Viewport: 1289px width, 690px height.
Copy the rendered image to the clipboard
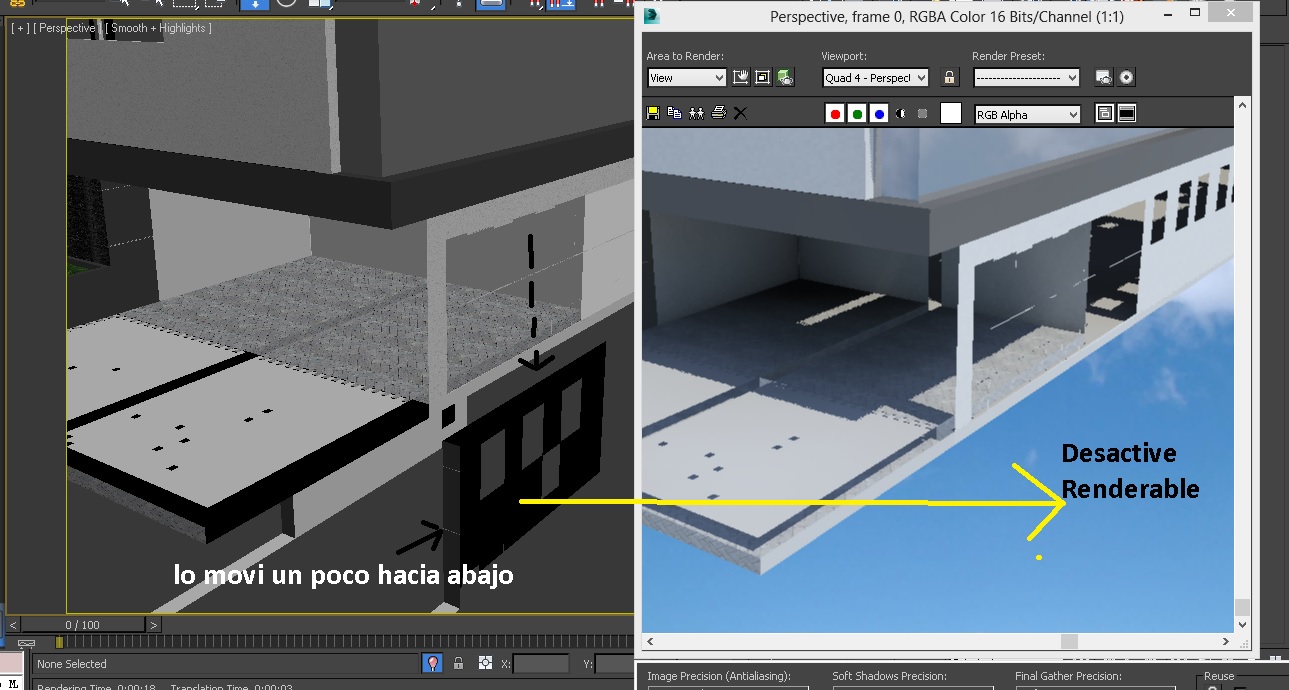[674, 113]
